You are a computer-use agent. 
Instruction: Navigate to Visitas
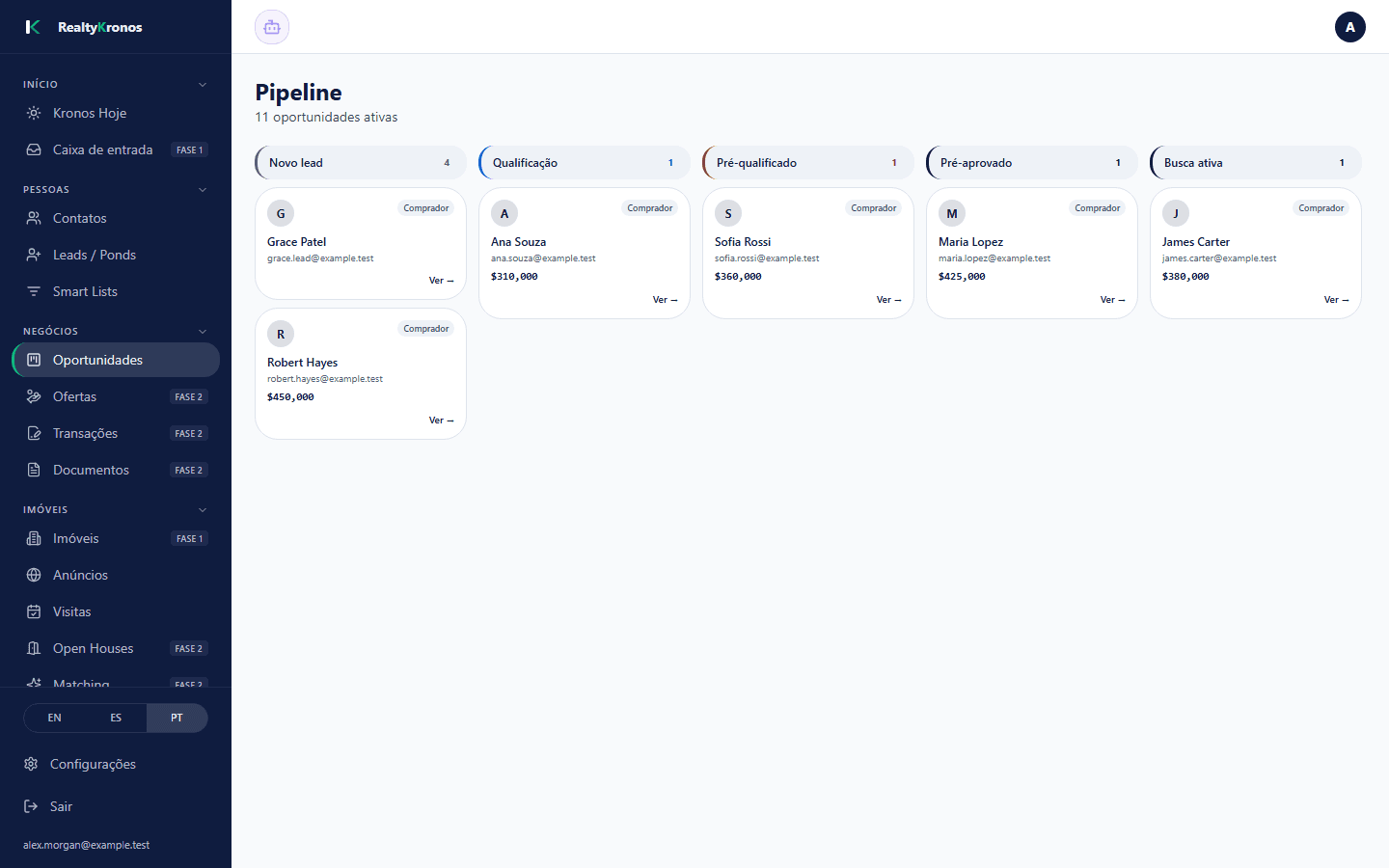click(116, 611)
